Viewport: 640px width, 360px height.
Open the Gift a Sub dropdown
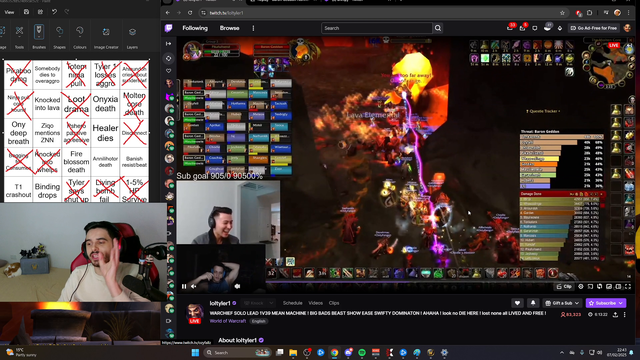click(562, 303)
